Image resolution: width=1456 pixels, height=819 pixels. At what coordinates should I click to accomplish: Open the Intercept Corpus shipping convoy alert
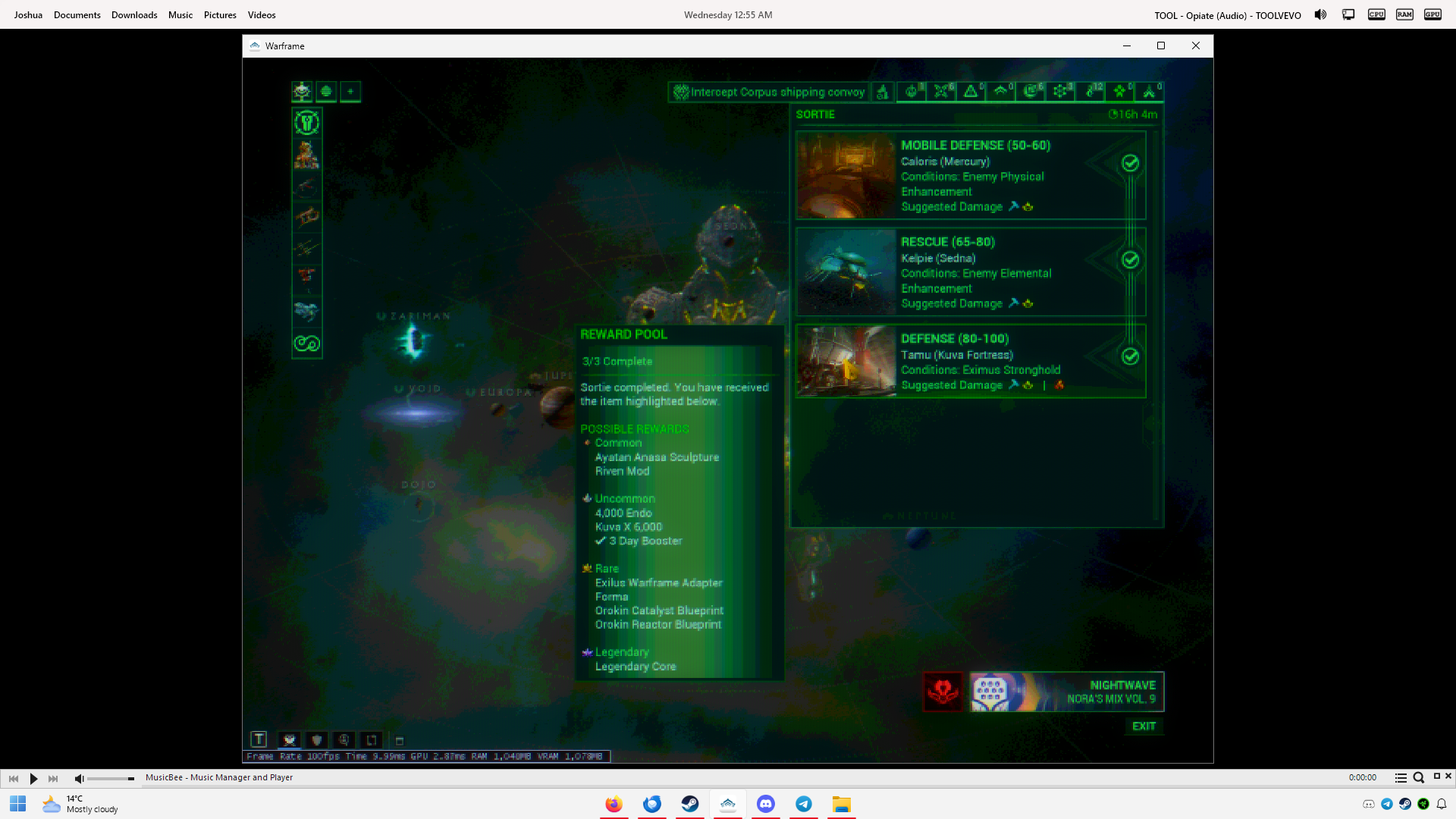(769, 93)
